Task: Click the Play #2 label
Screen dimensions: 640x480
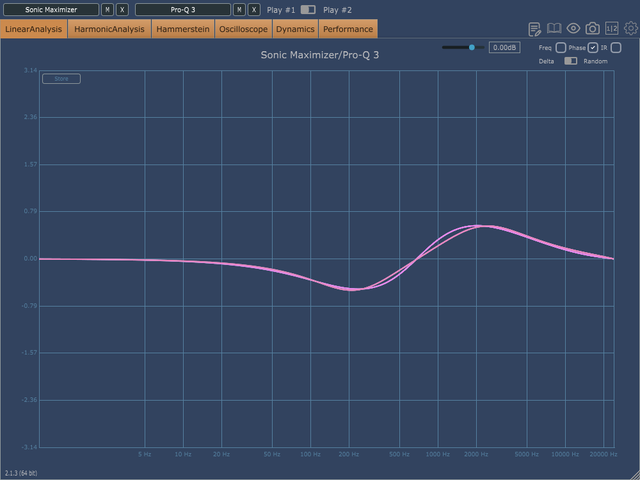Action: pos(337,10)
